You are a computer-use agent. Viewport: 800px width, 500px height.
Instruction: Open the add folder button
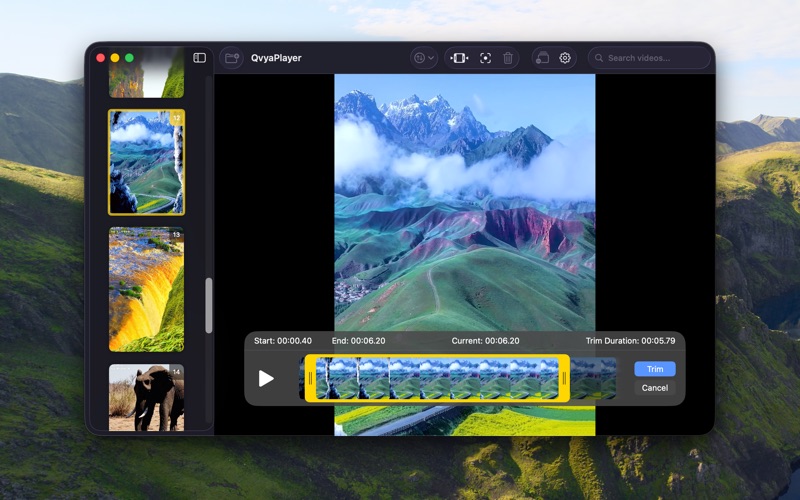[232, 58]
